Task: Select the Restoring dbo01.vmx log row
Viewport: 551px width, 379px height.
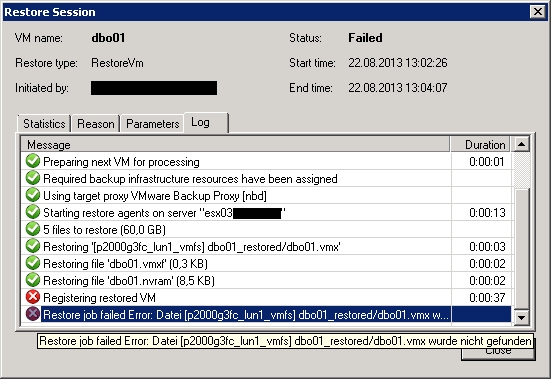Action: pos(266,247)
